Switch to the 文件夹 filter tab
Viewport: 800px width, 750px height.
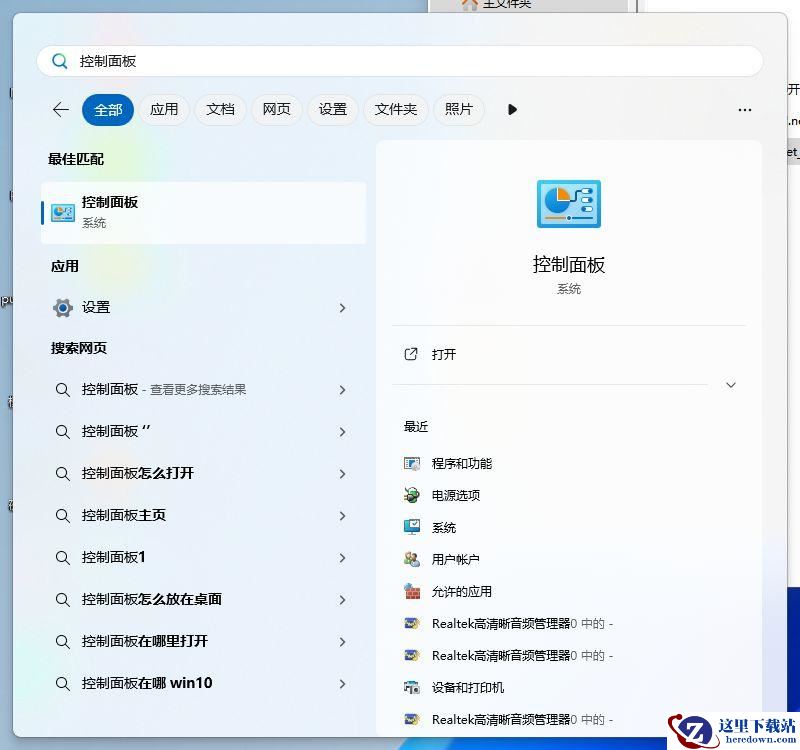[395, 110]
